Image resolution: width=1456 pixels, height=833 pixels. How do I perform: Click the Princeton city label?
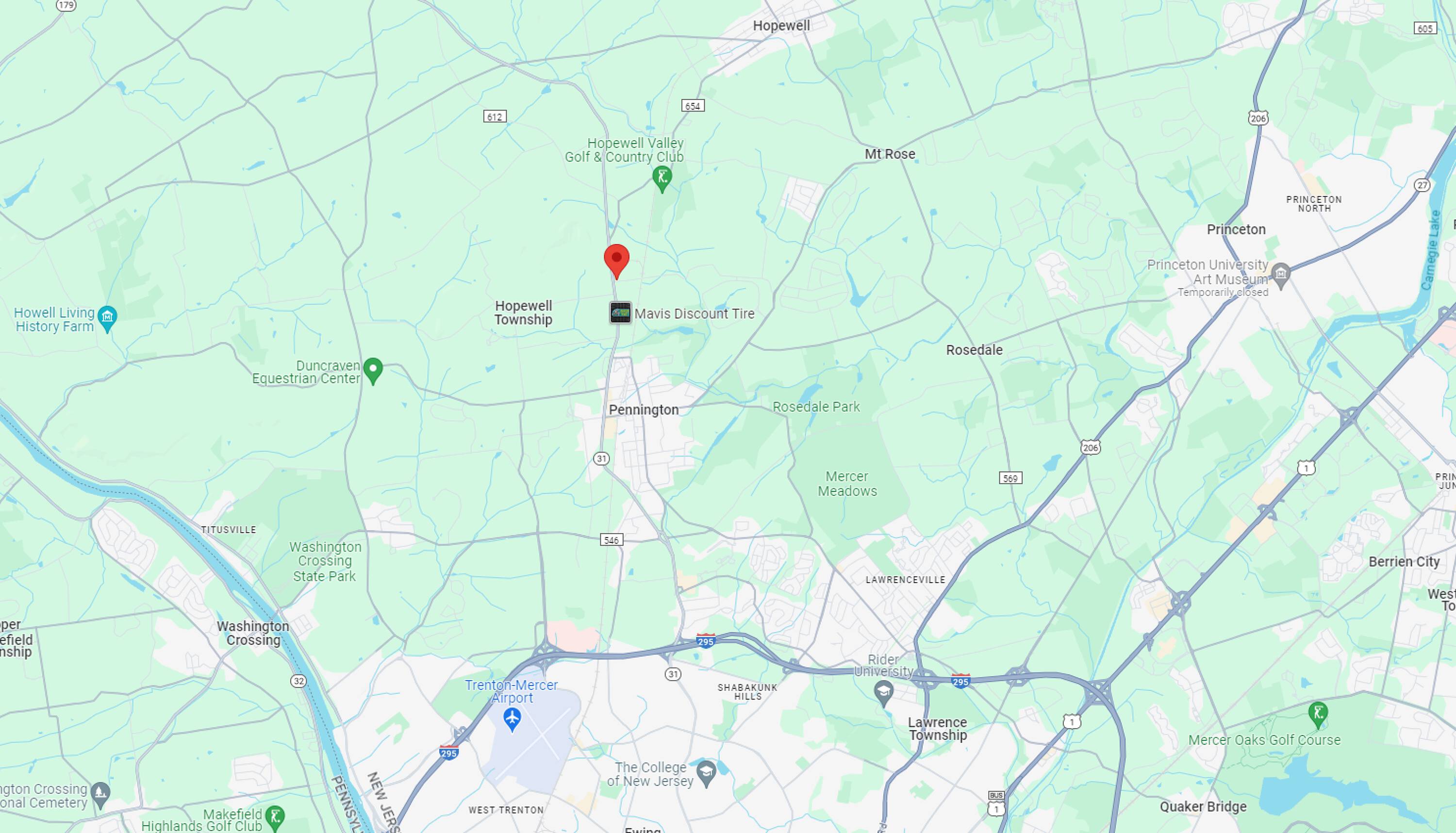click(x=1236, y=229)
